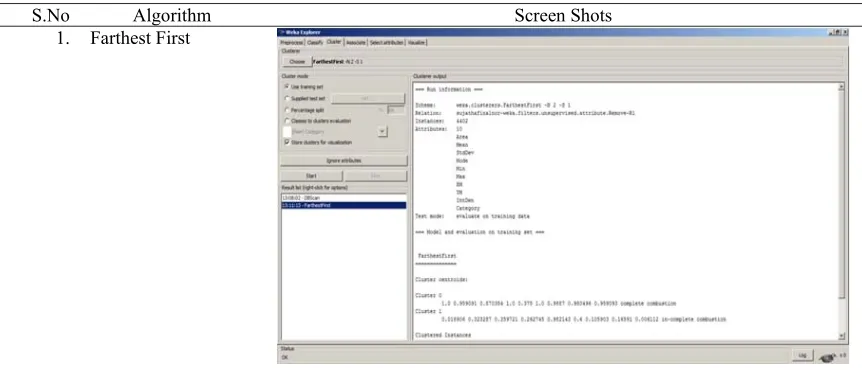
Task: Click the FarthestFirst -N 2 -S 1 clusterer field
Action: tap(577, 62)
